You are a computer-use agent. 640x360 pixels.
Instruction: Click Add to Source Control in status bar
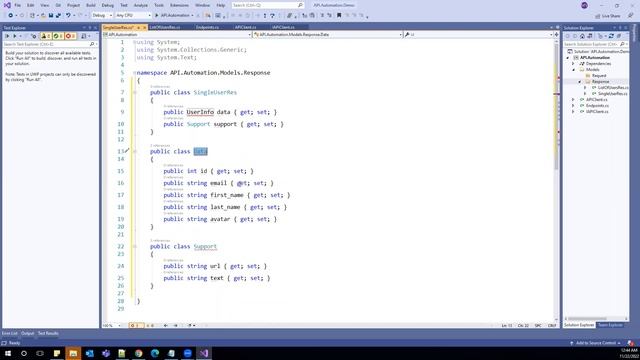point(596,343)
